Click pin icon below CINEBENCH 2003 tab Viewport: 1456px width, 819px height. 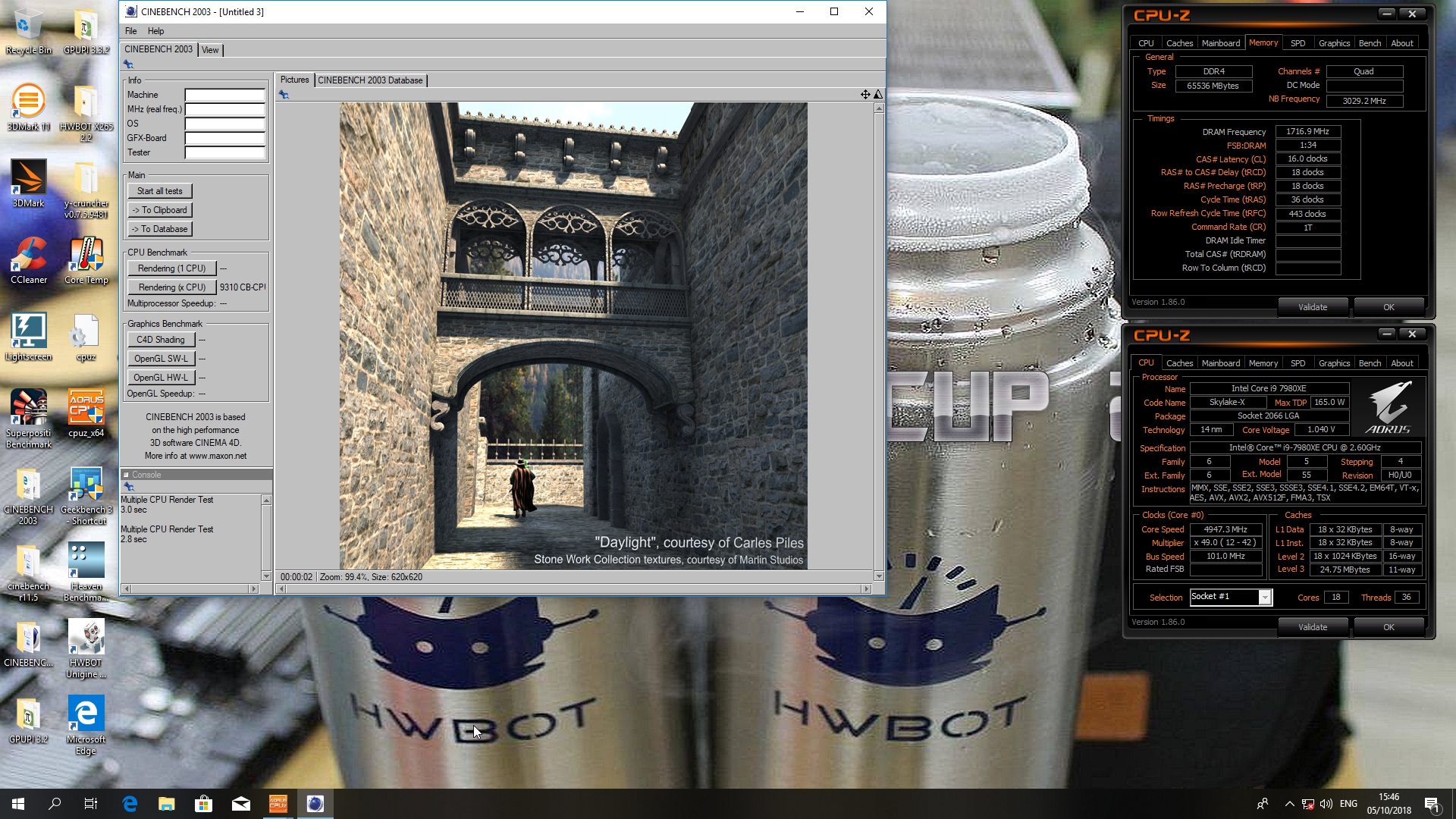click(128, 65)
